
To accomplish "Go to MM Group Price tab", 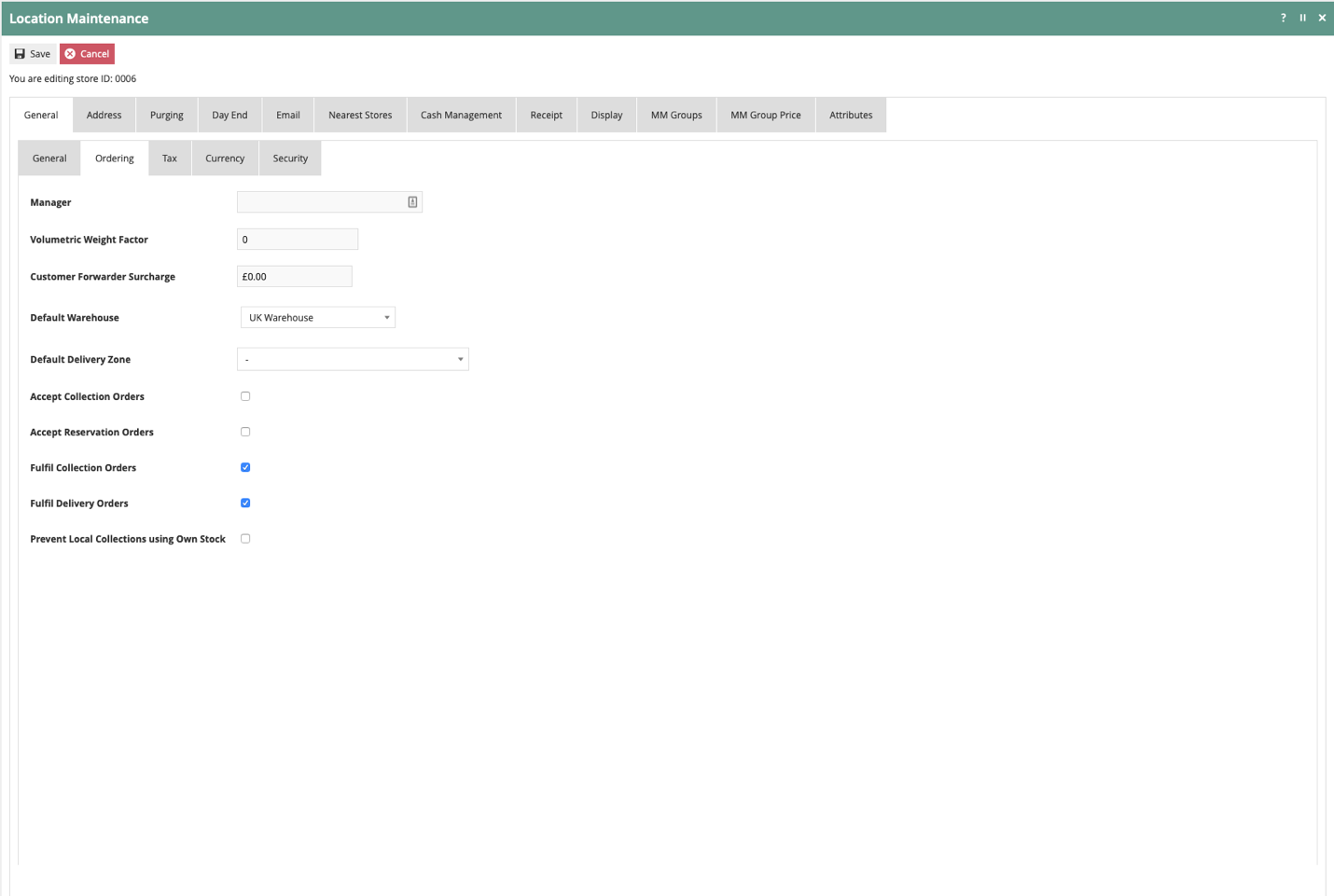I will pos(766,115).
